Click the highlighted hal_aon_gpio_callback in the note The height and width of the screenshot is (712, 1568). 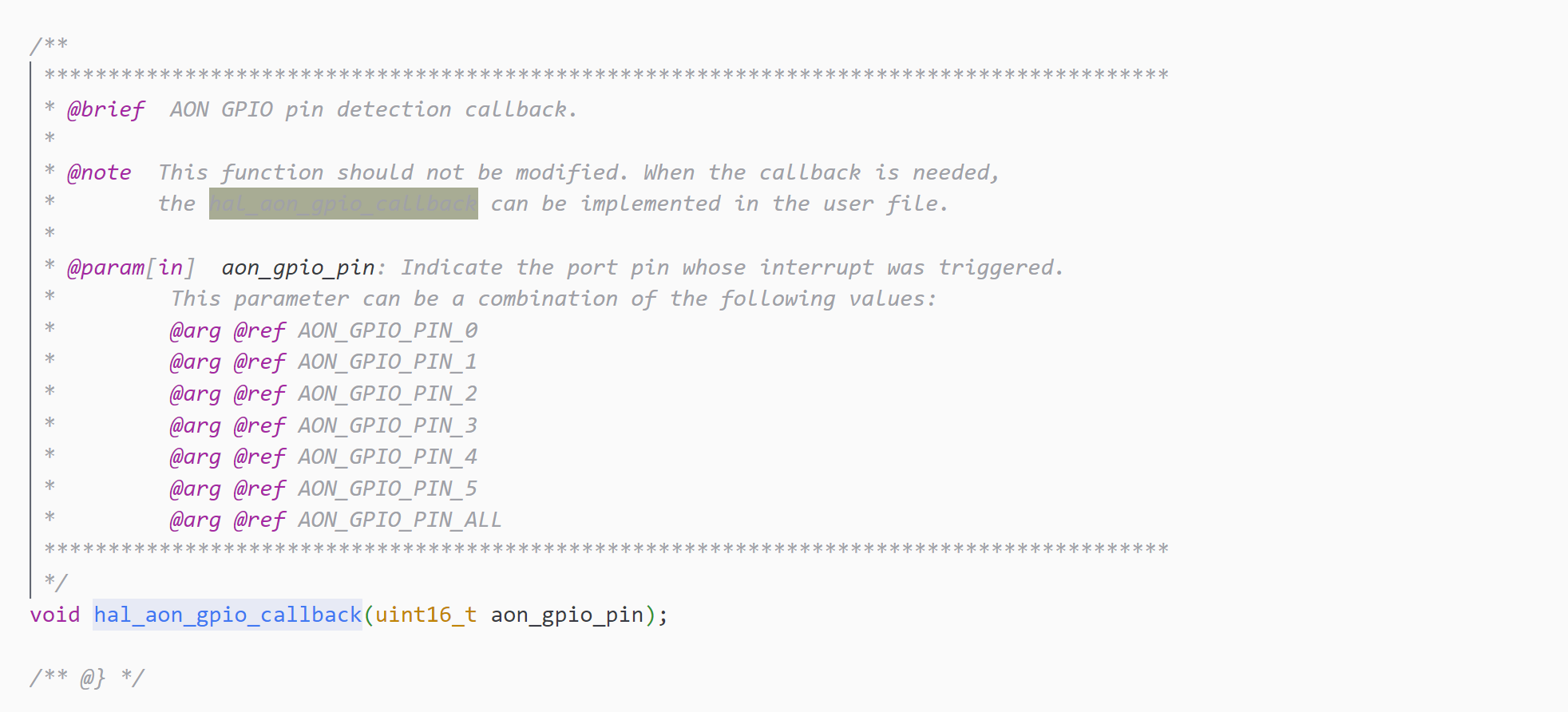pyautogui.click(x=343, y=204)
